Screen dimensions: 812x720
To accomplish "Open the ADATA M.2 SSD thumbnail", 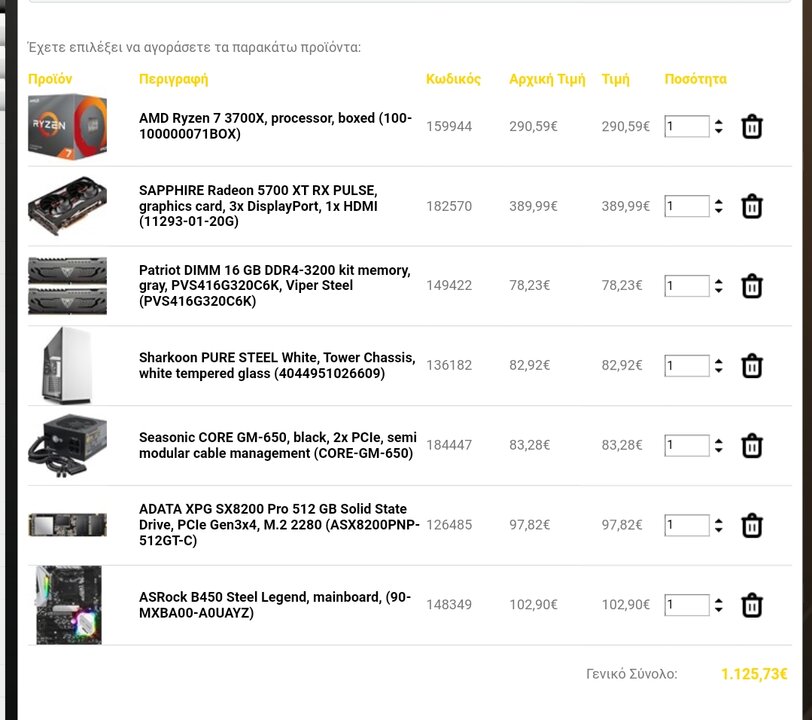I will 67,525.
